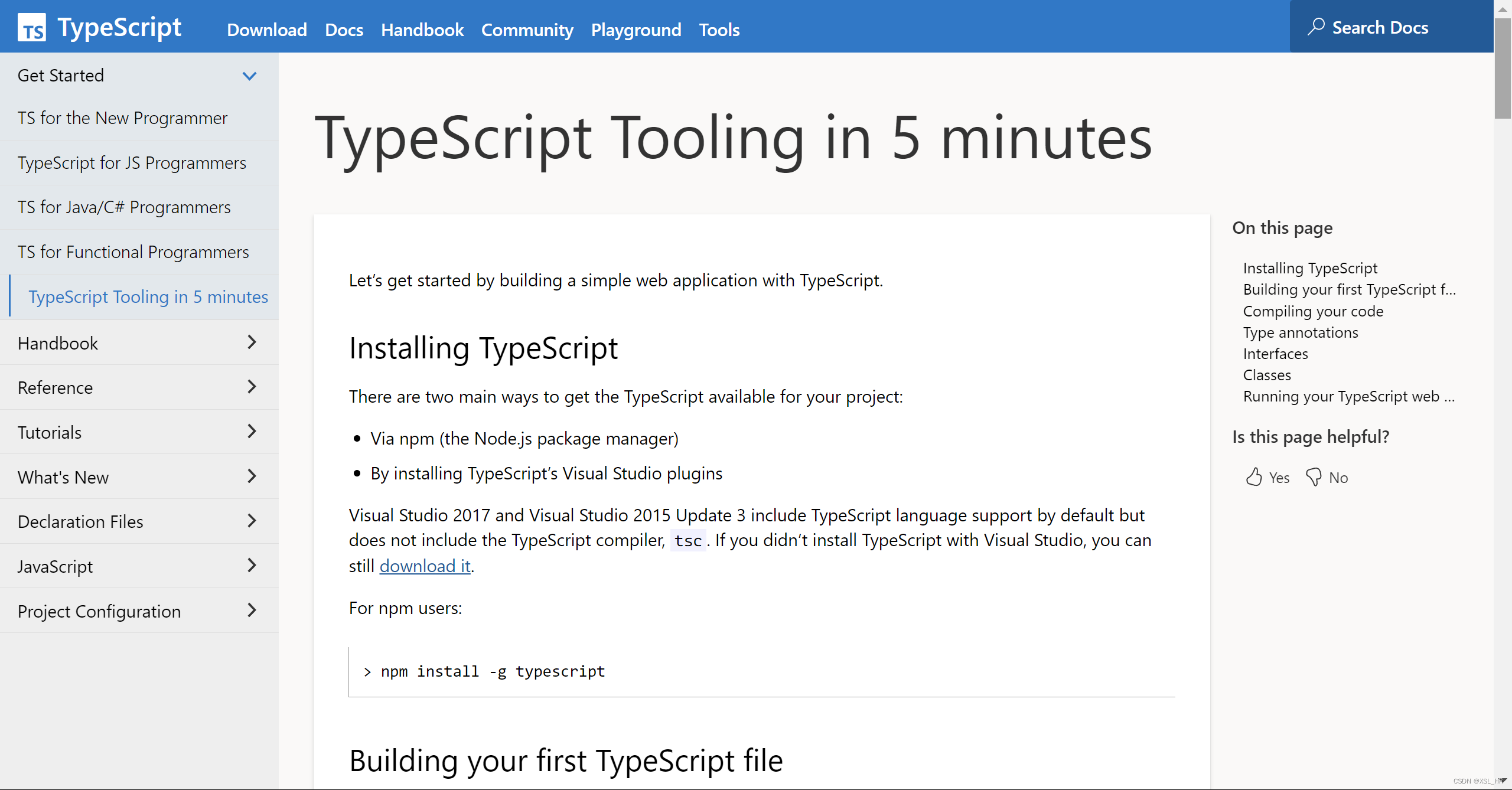Viewport: 1512px width, 790px height.
Task: Expand the Tutorials section arrow
Action: pos(252,432)
